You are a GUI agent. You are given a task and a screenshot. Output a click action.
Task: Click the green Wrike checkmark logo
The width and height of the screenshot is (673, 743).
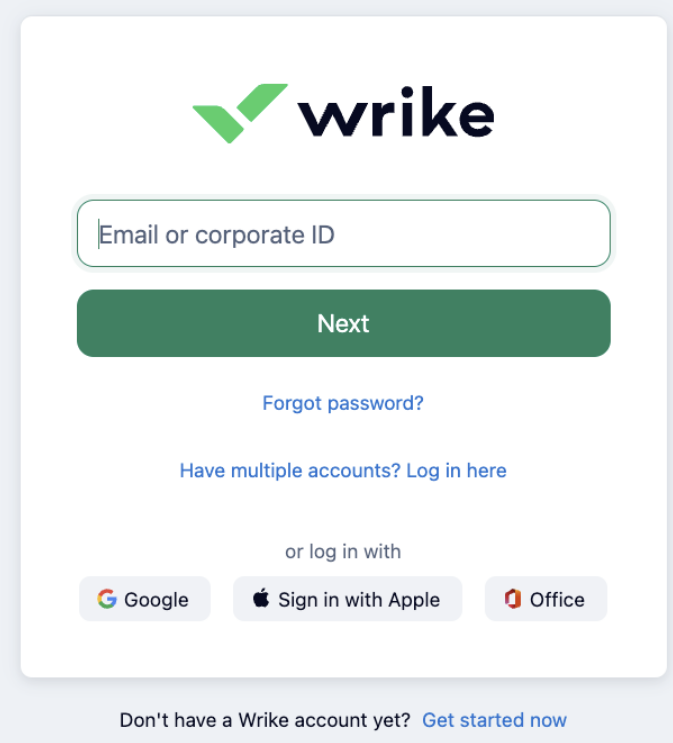click(240, 113)
